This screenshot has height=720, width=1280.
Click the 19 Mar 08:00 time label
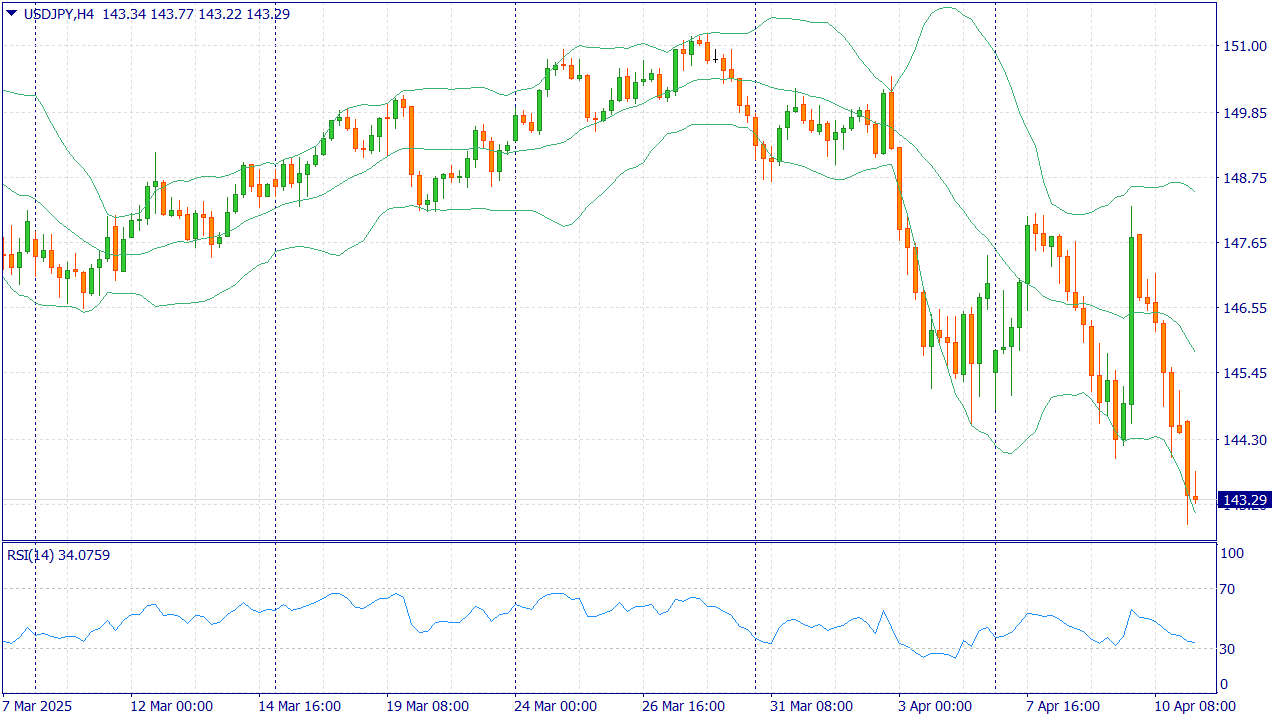(x=427, y=706)
